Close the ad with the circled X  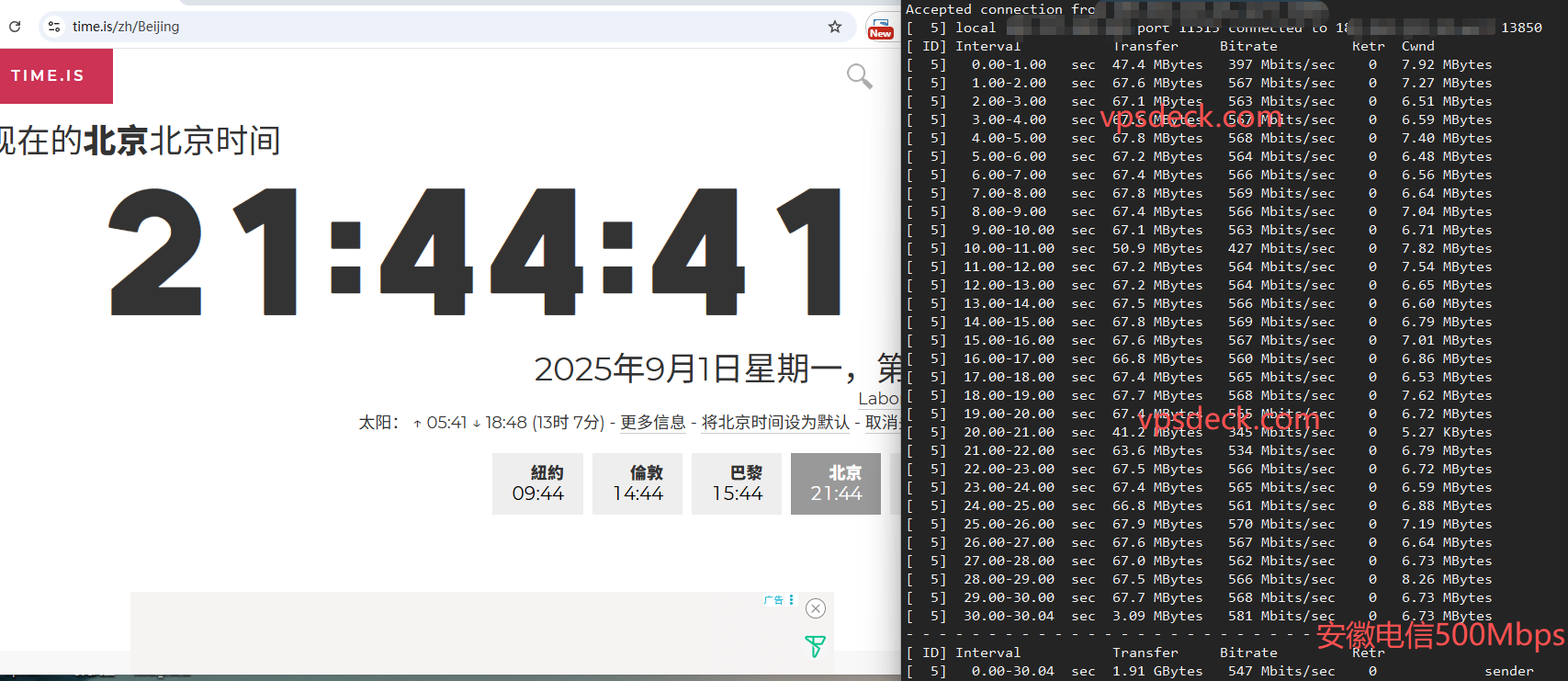pos(815,608)
